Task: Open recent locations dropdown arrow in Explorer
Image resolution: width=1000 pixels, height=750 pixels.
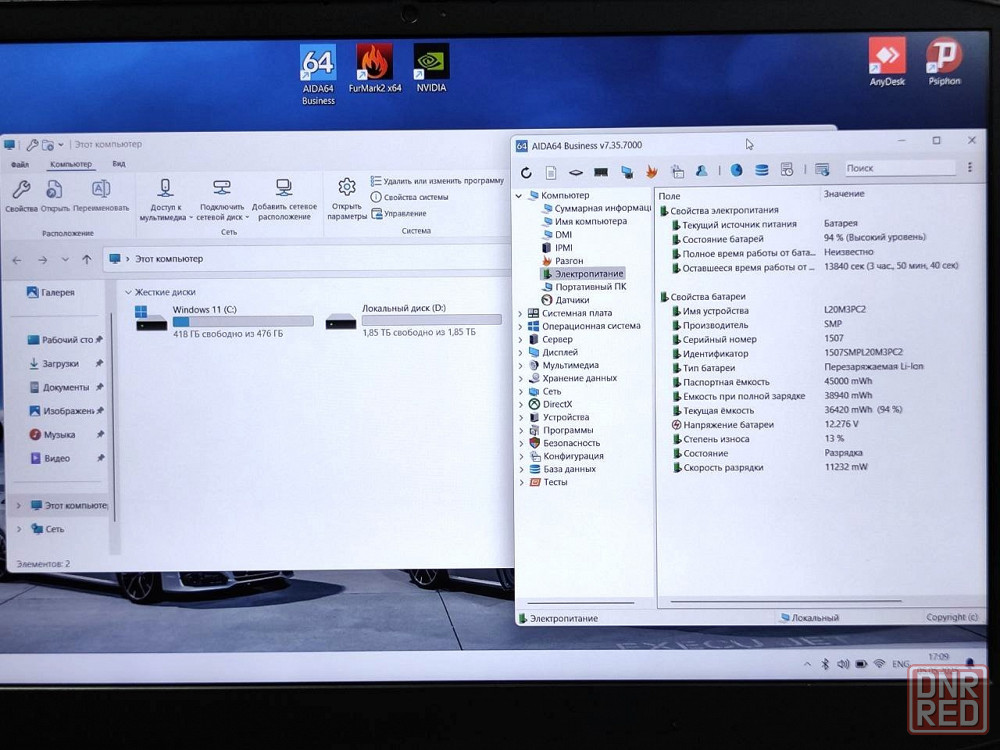Action: [x=65, y=260]
